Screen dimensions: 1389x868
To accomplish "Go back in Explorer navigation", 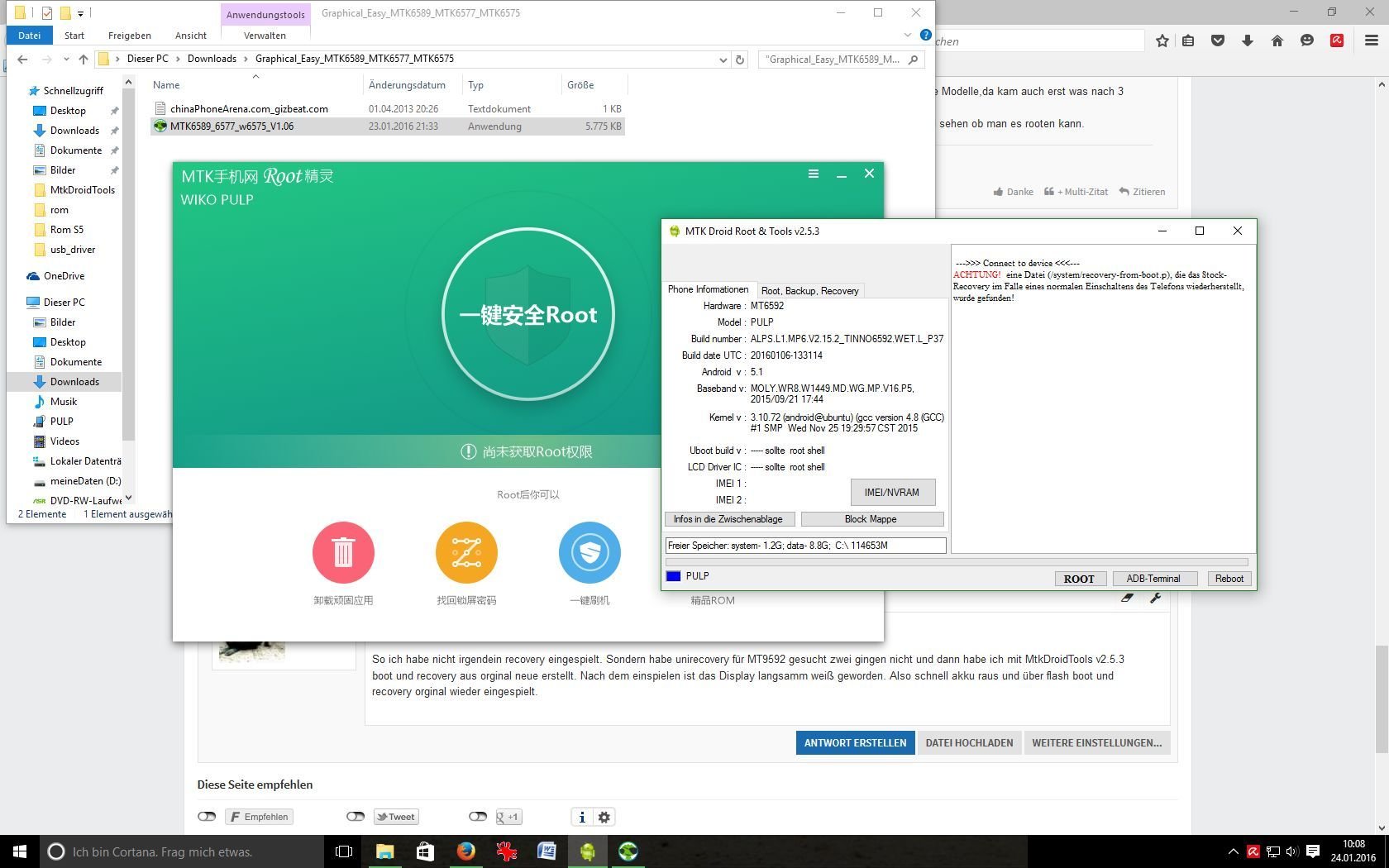I will [x=22, y=59].
